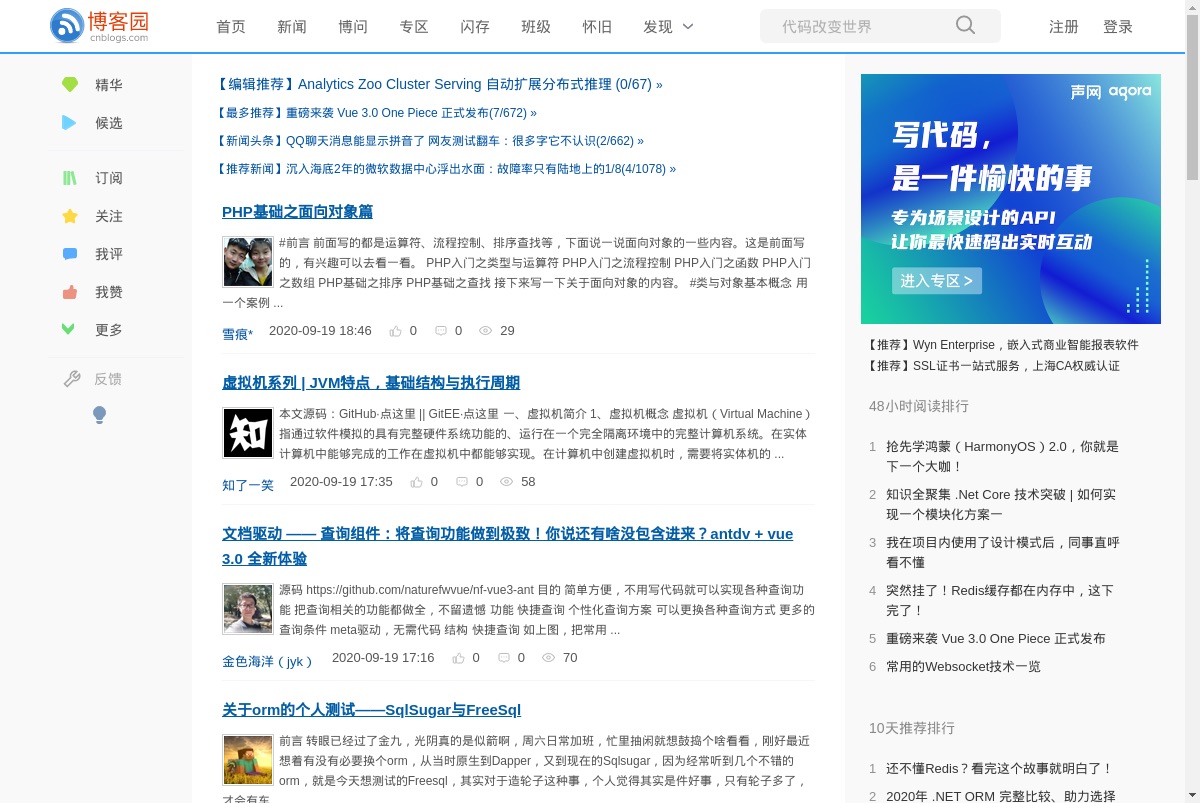Open 专区 in top navigation
Screen dimensions: 1200x803
point(414,27)
